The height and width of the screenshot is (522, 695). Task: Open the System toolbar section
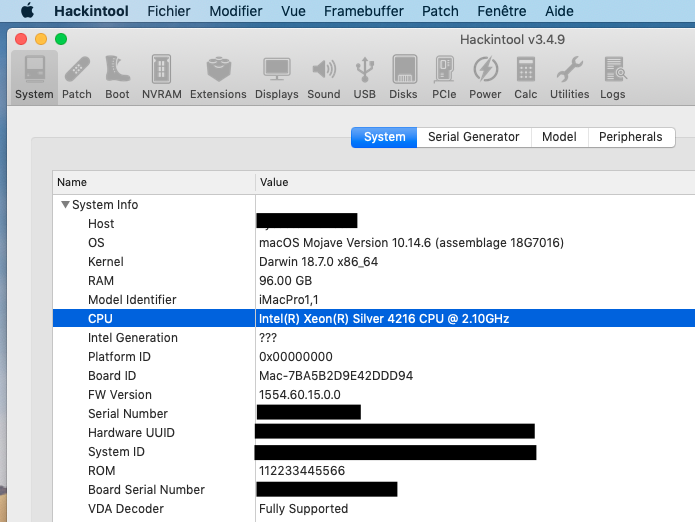pyautogui.click(x=34, y=78)
